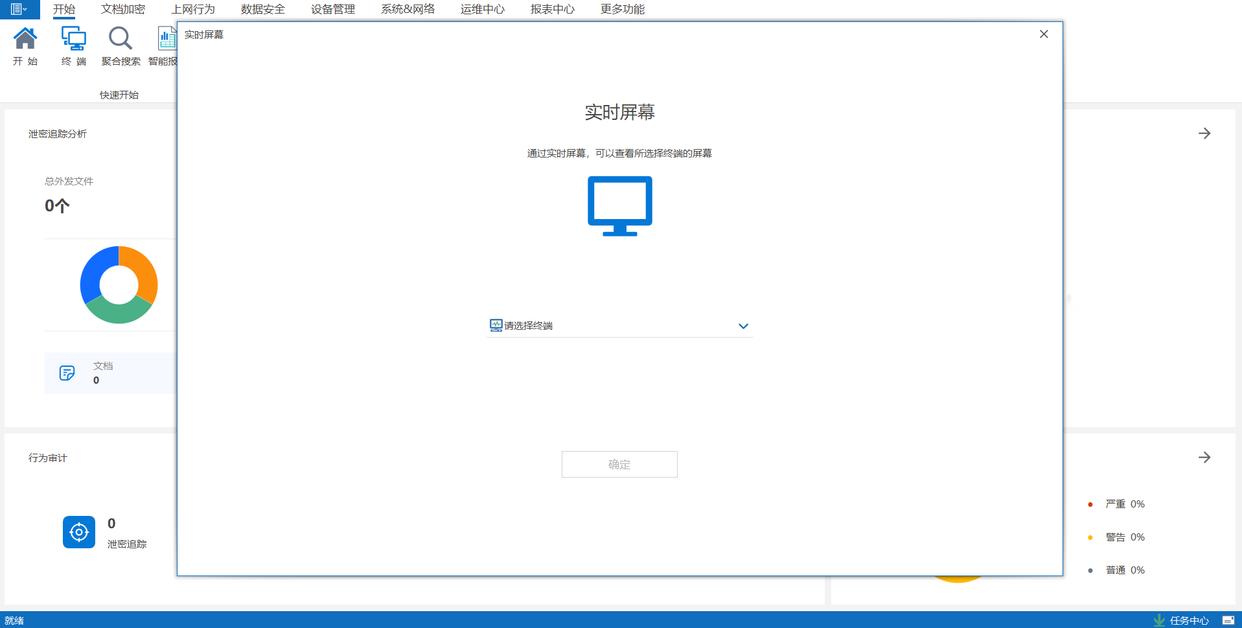Screen dimensions: 1242x628
Task: Click the 请选择终端 selection field
Action: [x=620, y=326]
